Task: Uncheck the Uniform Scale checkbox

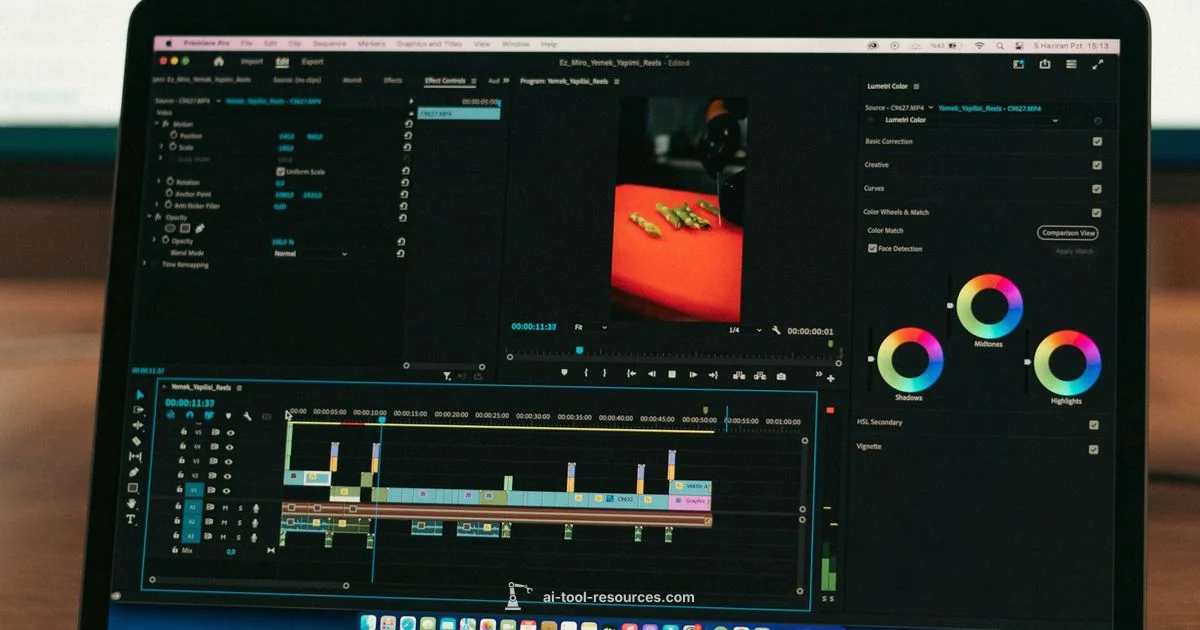Action: tap(281, 170)
